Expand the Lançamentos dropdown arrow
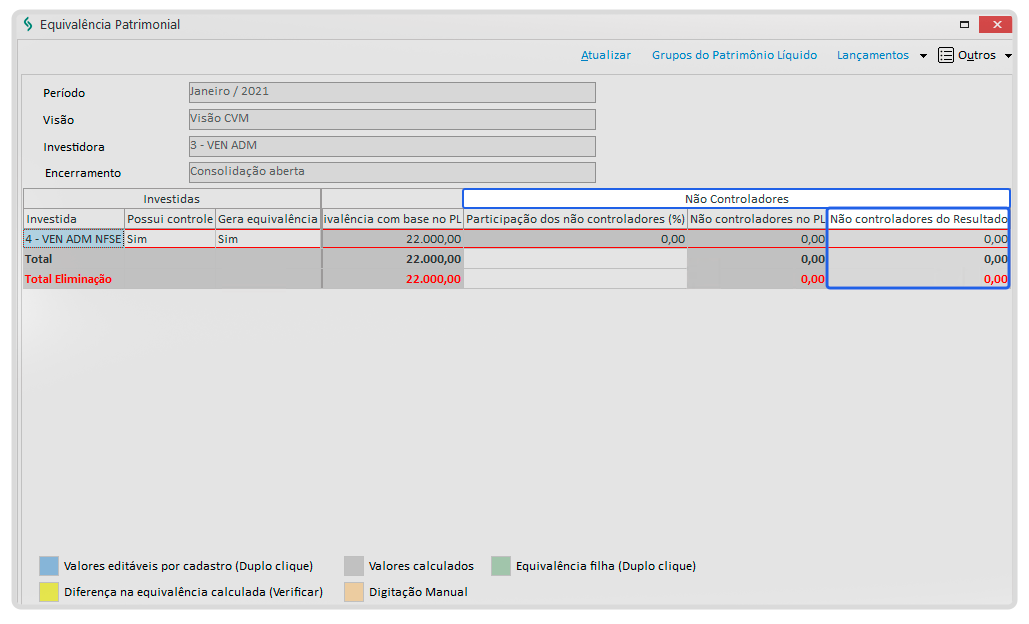 point(923,56)
